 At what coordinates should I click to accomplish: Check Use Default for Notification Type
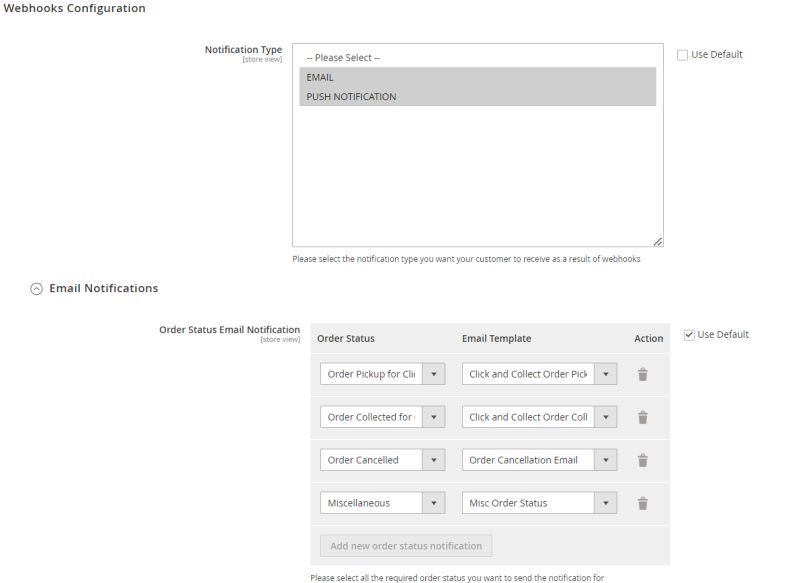pyautogui.click(x=682, y=55)
